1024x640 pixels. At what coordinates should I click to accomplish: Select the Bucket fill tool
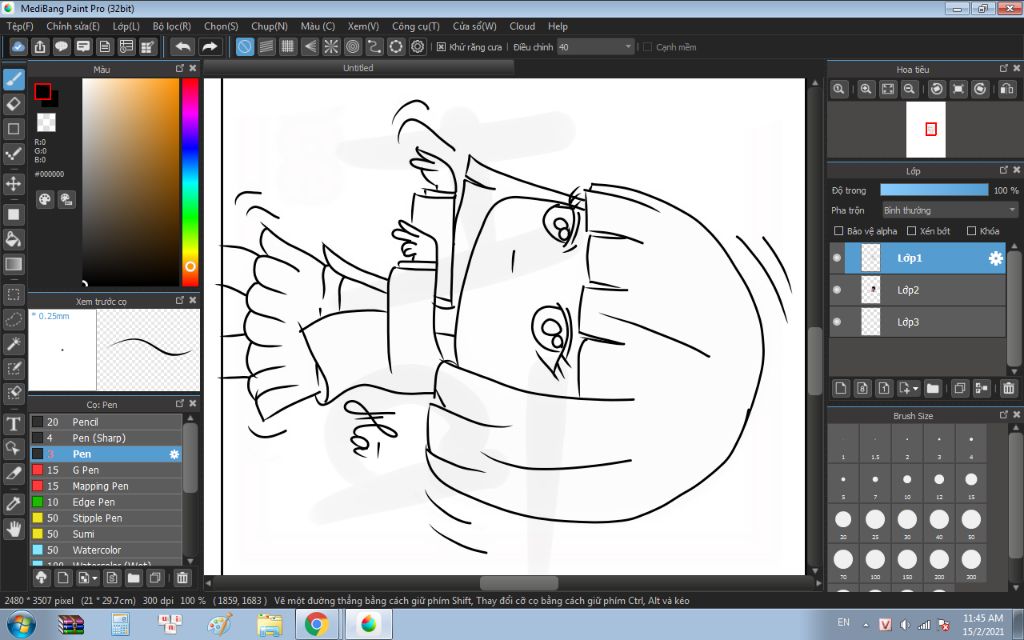pos(14,239)
